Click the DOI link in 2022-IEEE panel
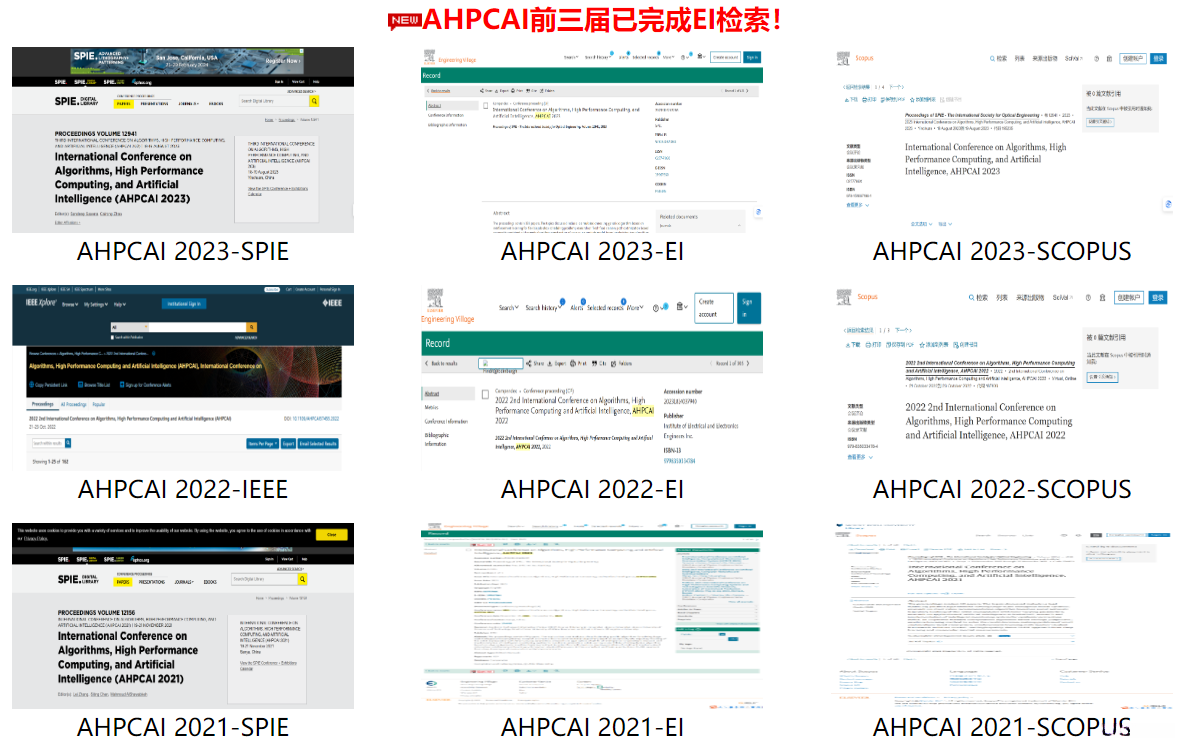1187x745 pixels. 316,419
